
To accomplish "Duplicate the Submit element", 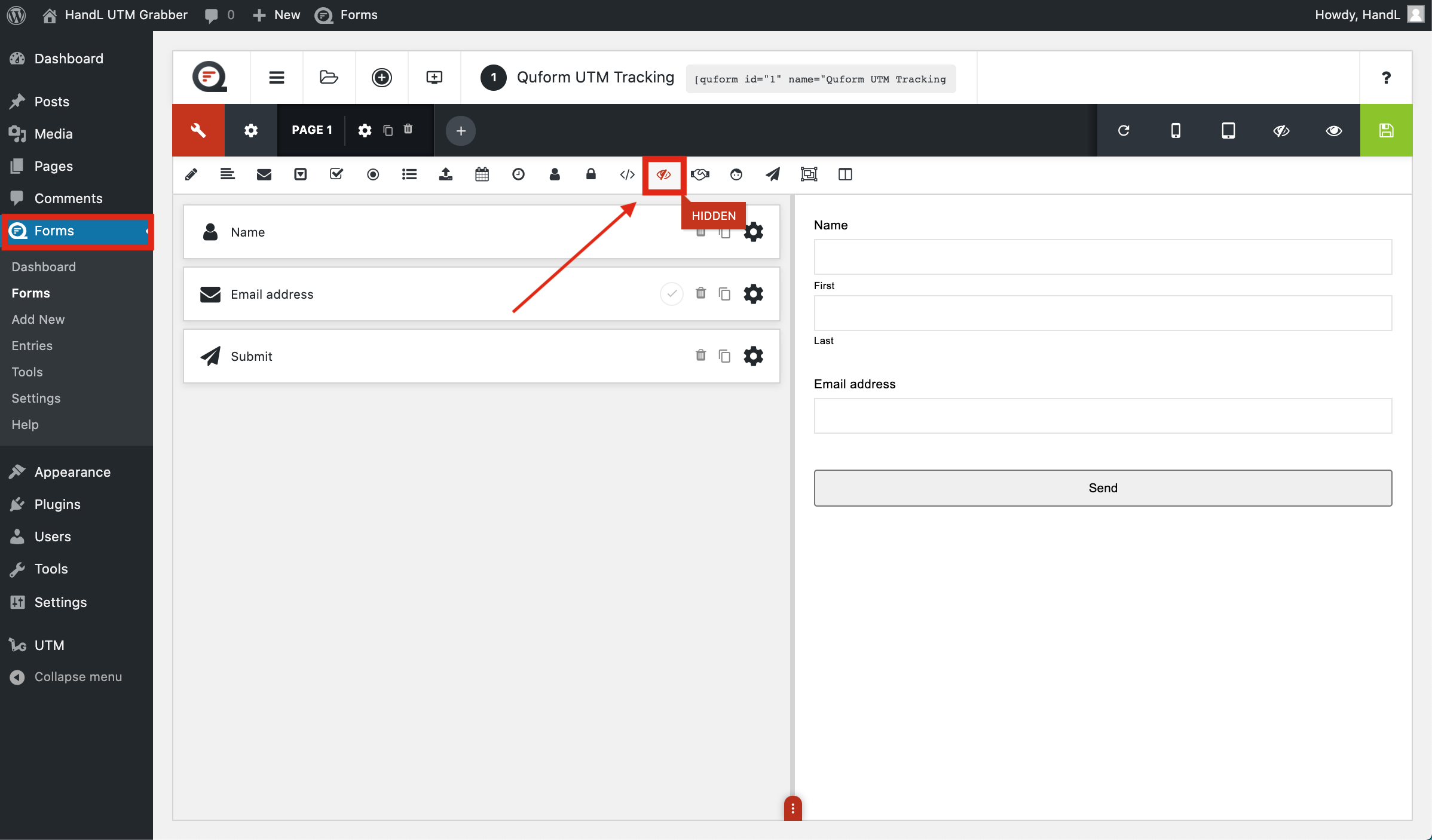I will tap(724, 356).
